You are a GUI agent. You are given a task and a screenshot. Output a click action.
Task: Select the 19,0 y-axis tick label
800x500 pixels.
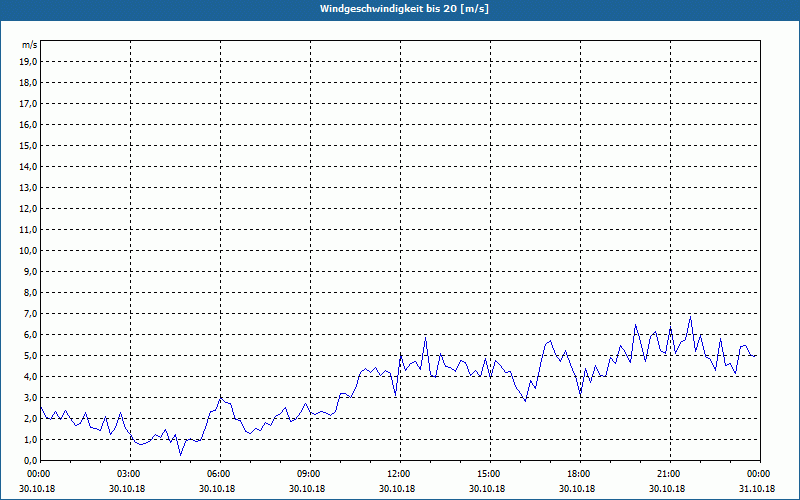point(29,61)
